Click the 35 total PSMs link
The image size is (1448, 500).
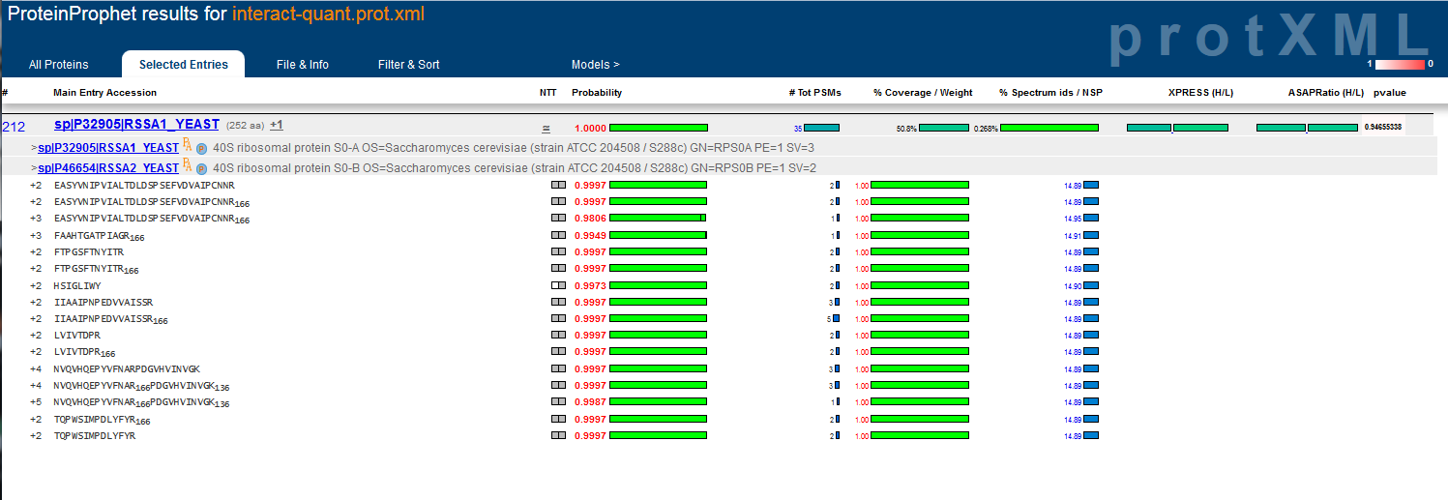click(798, 129)
